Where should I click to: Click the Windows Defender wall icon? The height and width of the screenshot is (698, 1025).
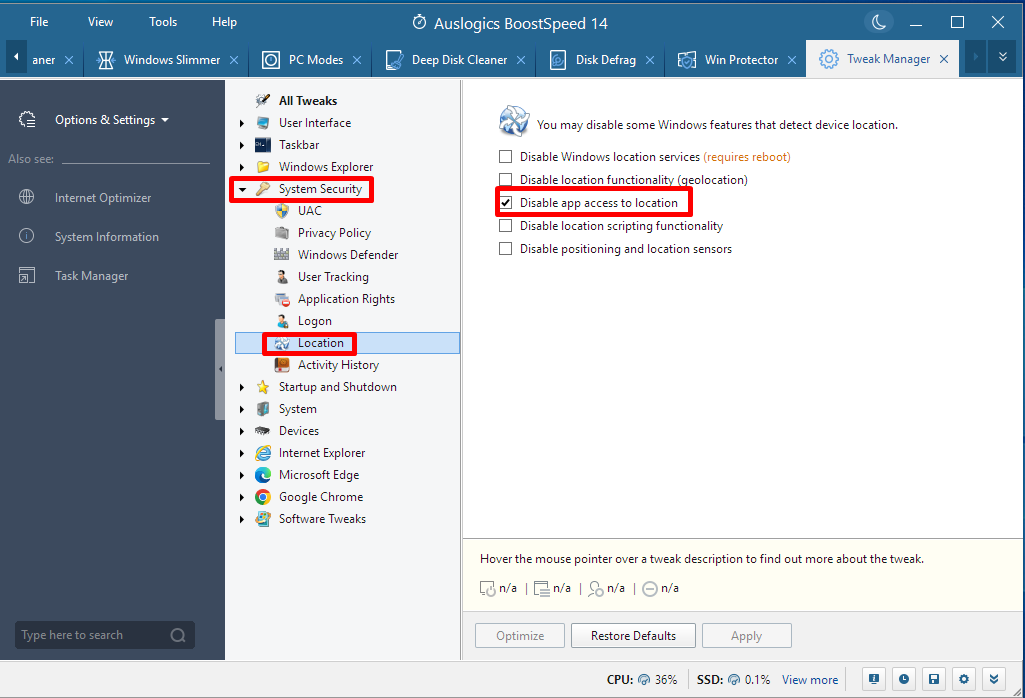[x=282, y=254]
